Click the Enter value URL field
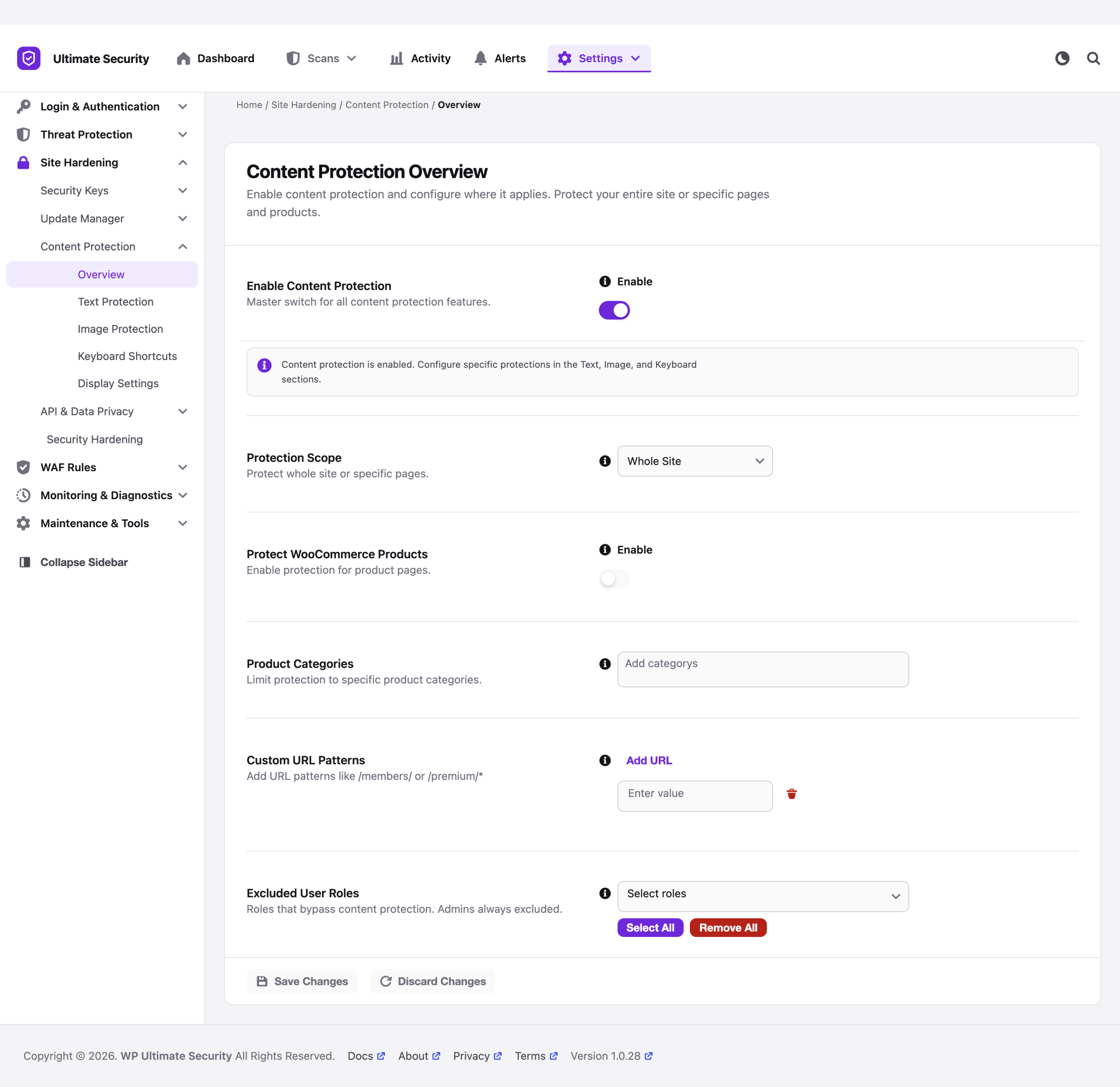The height and width of the screenshot is (1087, 1120). pos(695,796)
